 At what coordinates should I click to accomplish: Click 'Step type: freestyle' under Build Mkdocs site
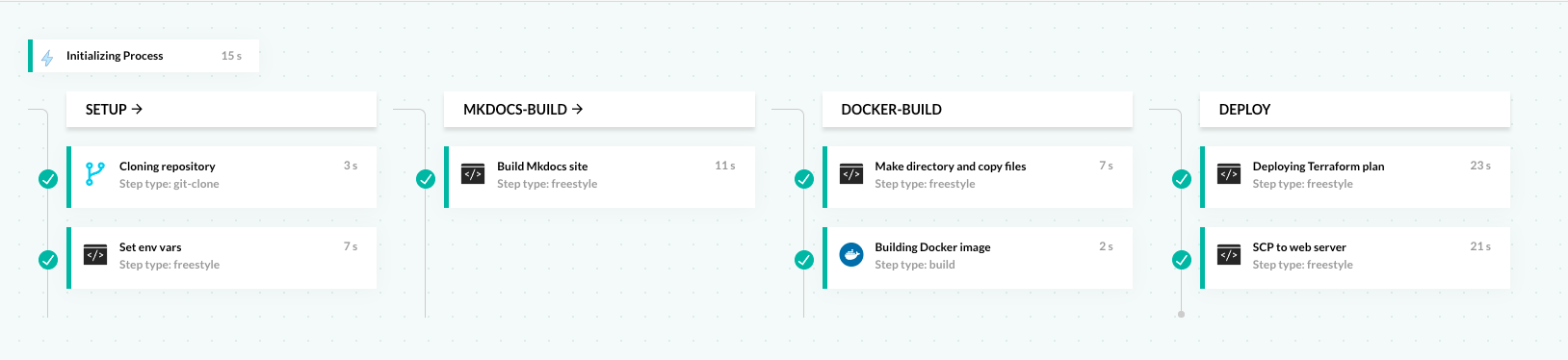(547, 184)
